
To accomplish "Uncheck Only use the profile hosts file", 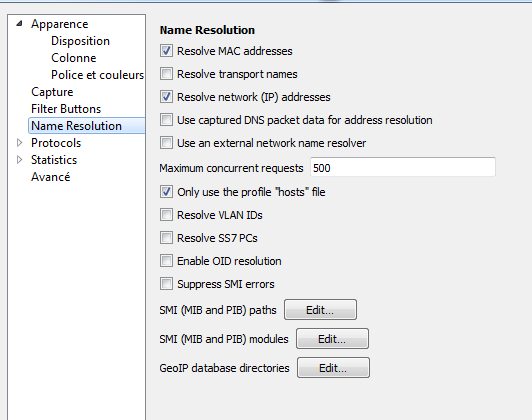I will (x=166, y=192).
